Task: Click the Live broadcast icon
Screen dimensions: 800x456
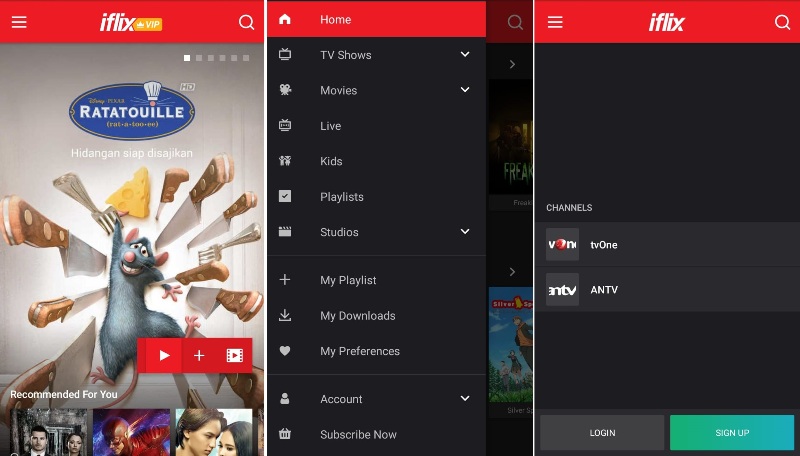Action: tap(285, 125)
